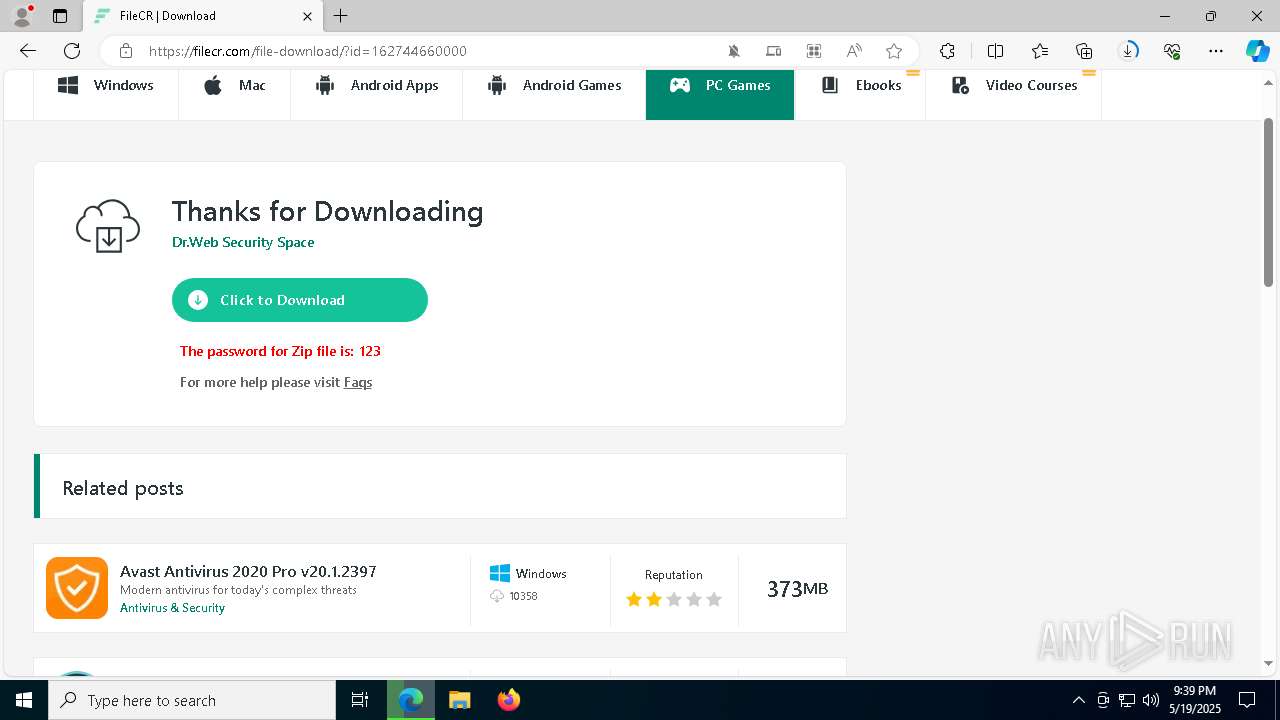Open the volume control tray icon

coord(1151,700)
